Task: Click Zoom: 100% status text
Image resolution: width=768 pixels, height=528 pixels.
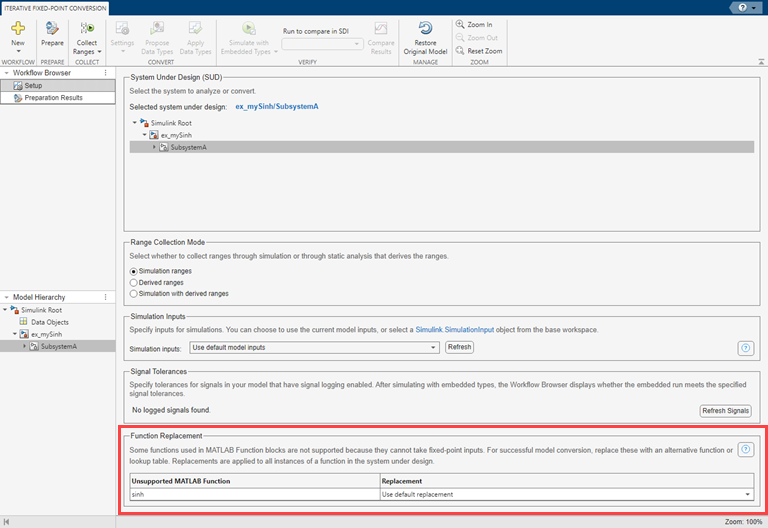Action: coord(743,522)
